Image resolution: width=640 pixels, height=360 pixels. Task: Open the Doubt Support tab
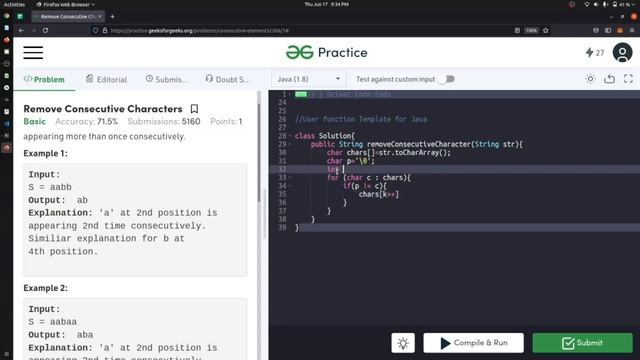228,79
